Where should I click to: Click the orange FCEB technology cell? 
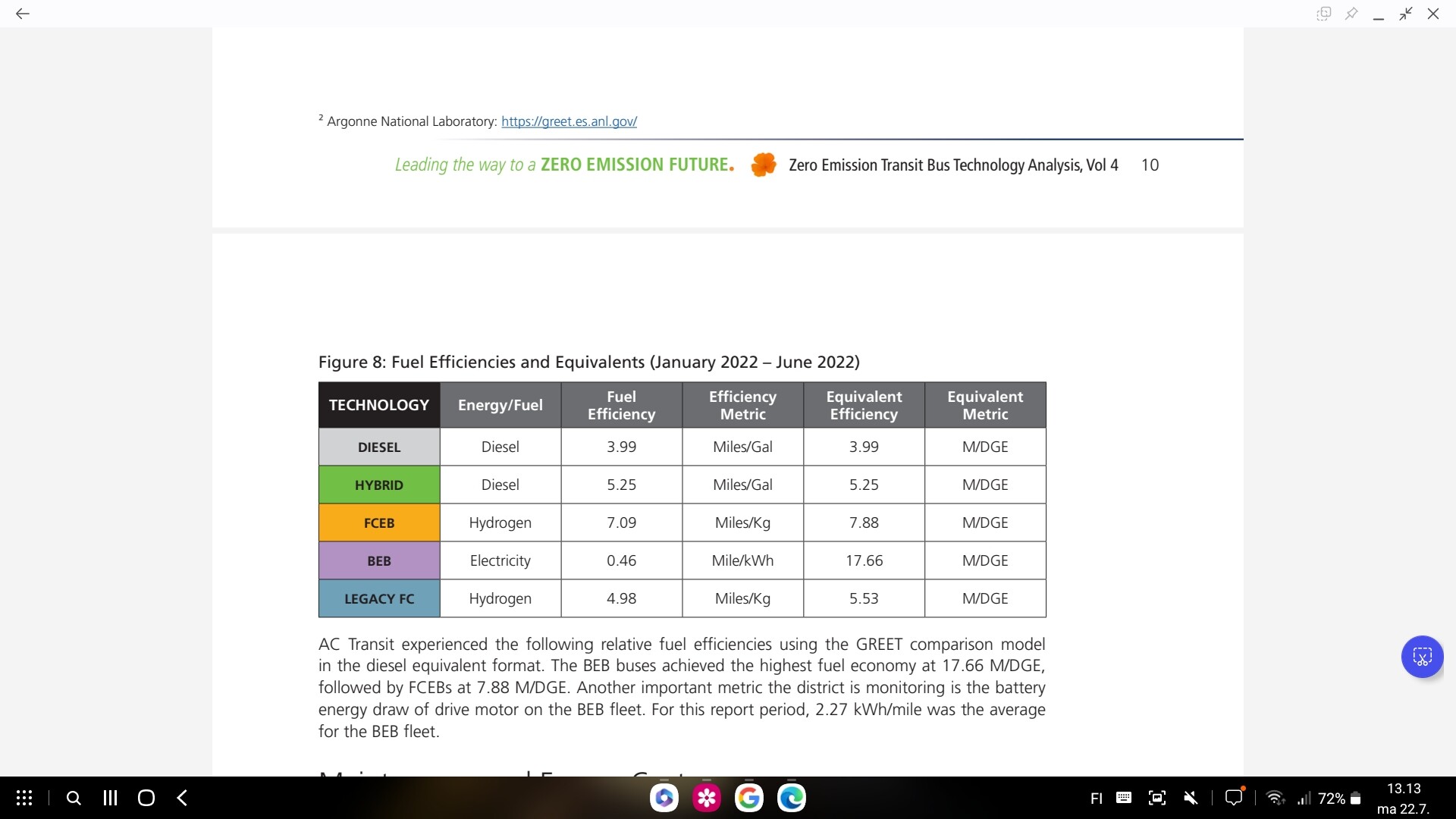(379, 522)
